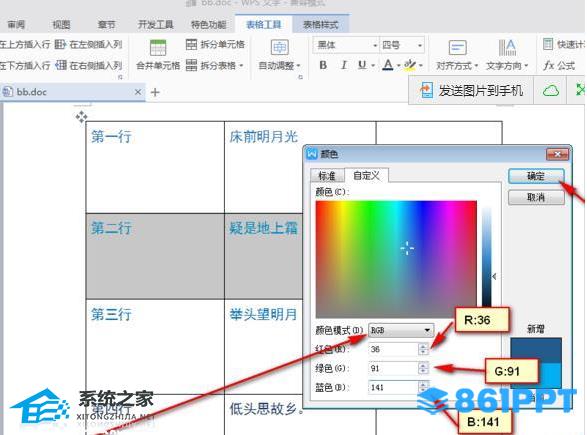
Task: Click the green cloud icon
Action: click(x=551, y=91)
